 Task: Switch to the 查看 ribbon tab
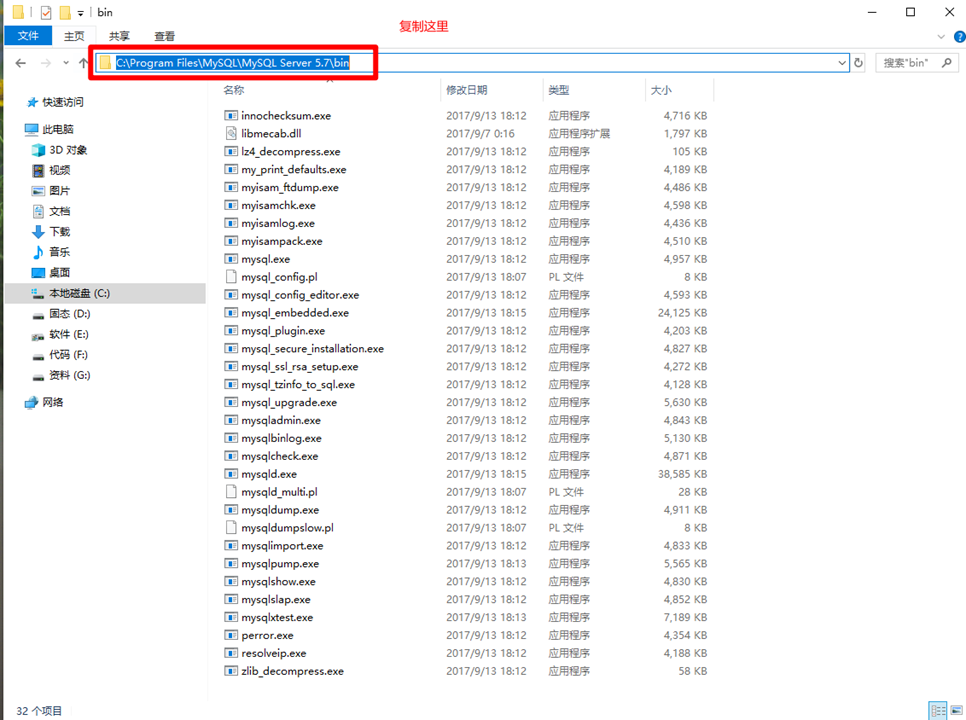pyautogui.click(x=164, y=36)
